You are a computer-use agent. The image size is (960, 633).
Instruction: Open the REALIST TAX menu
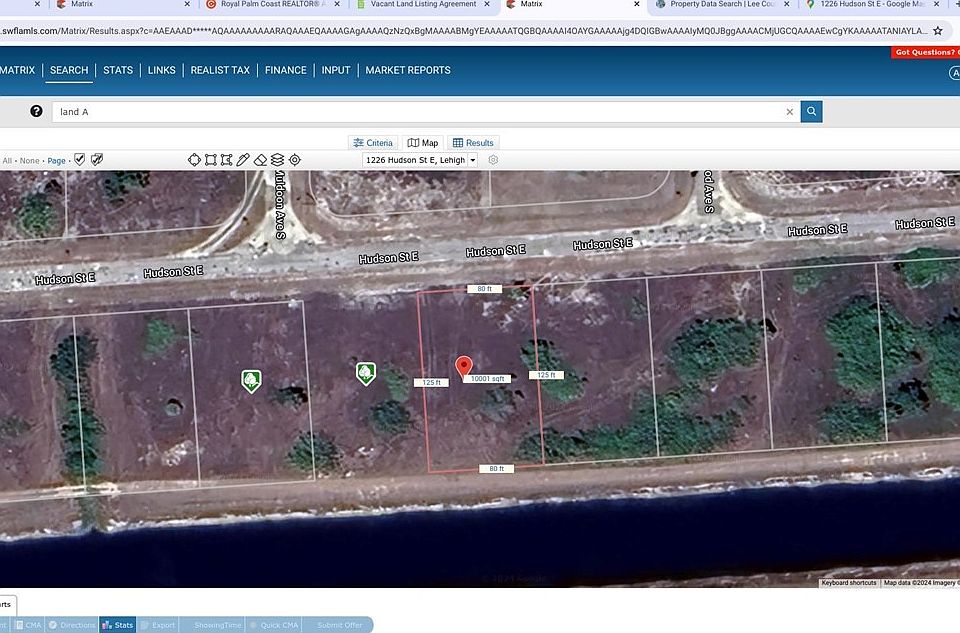(220, 70)
